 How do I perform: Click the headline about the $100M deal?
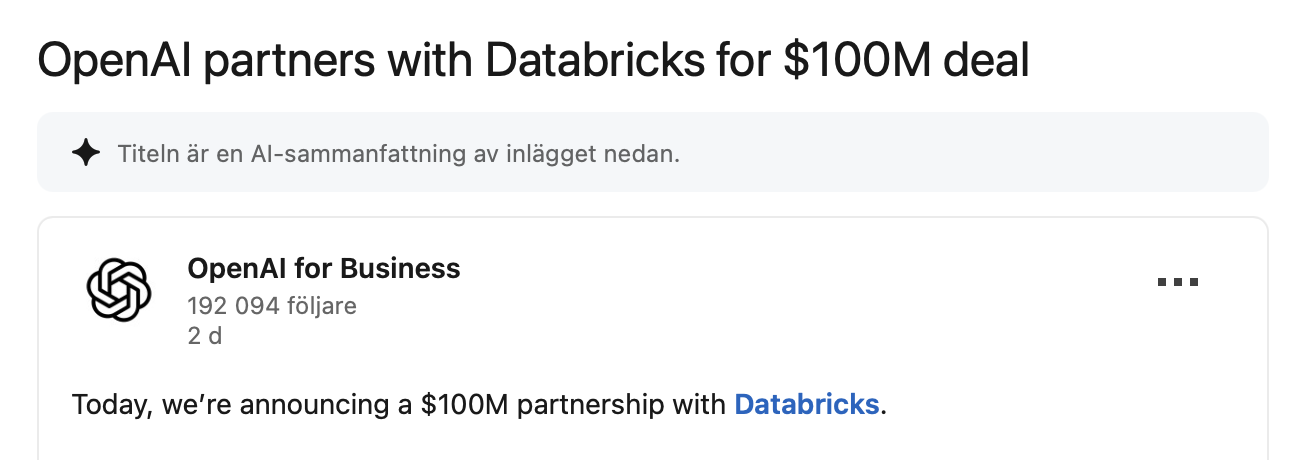(532, 61)
